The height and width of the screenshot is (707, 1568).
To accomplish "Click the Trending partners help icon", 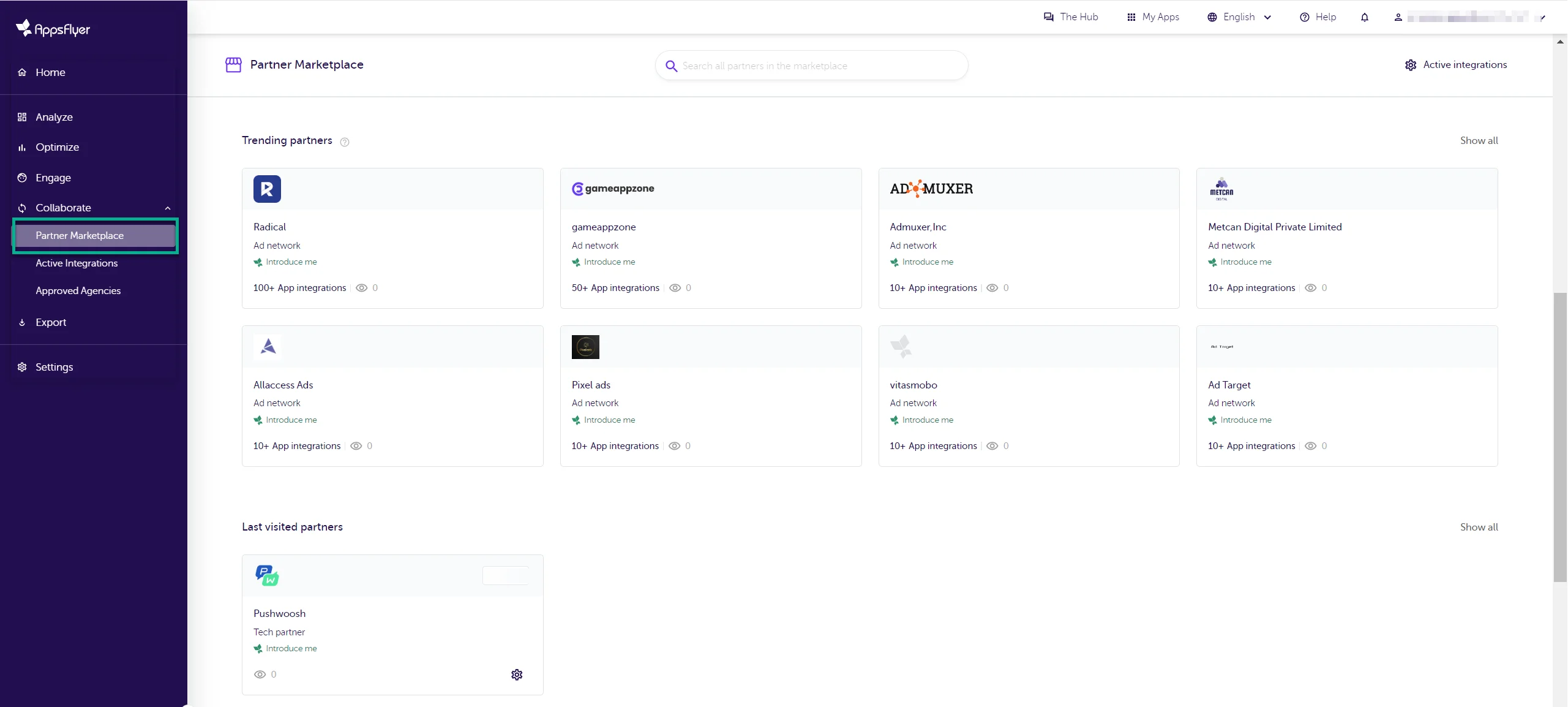I will 345,142.
